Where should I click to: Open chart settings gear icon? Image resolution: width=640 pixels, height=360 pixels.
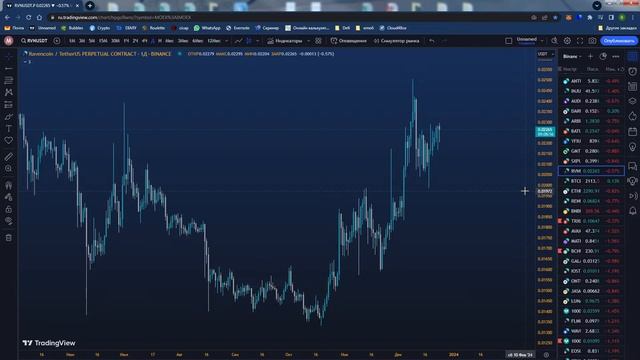(567, 41)
